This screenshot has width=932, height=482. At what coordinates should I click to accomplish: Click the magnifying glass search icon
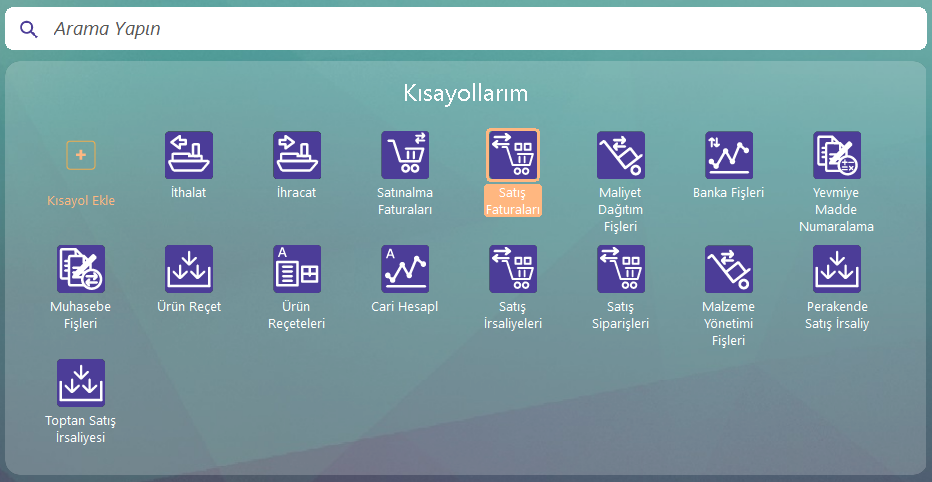coord(29,29)
